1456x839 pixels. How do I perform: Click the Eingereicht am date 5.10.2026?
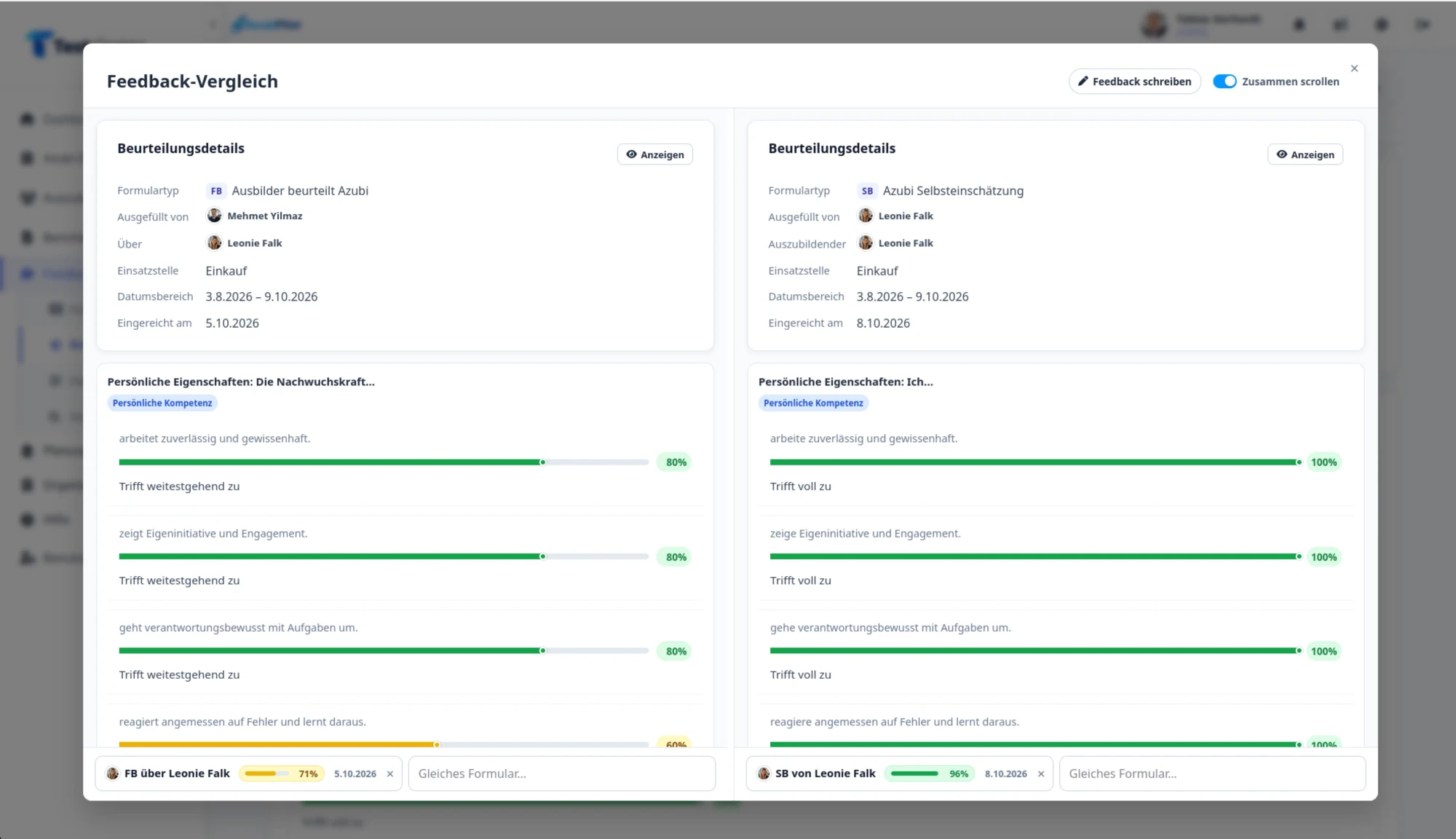click(232, 323)
